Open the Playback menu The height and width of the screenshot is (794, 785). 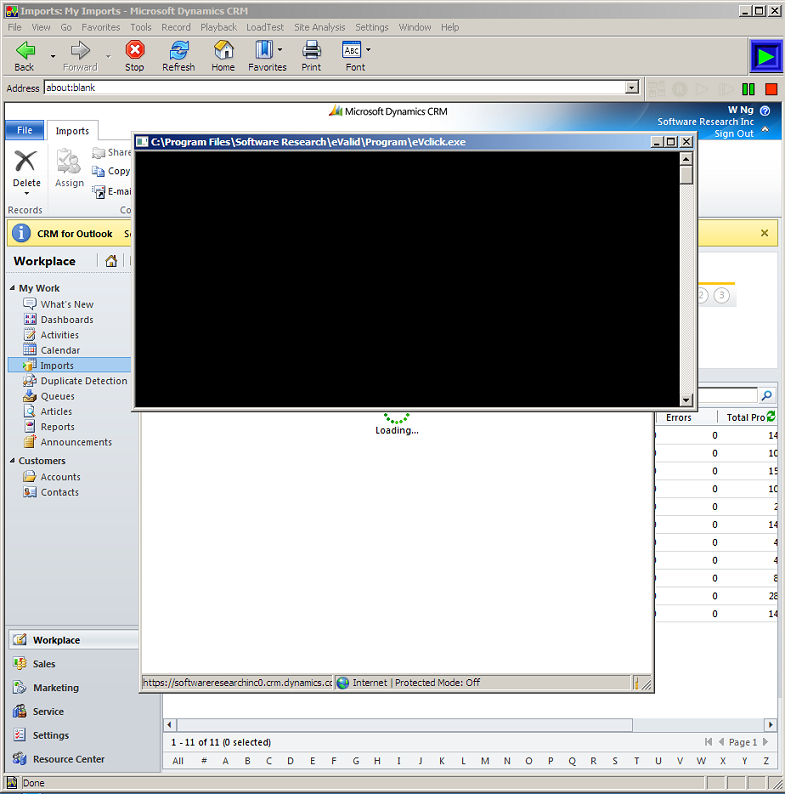(x=218, y=27)
